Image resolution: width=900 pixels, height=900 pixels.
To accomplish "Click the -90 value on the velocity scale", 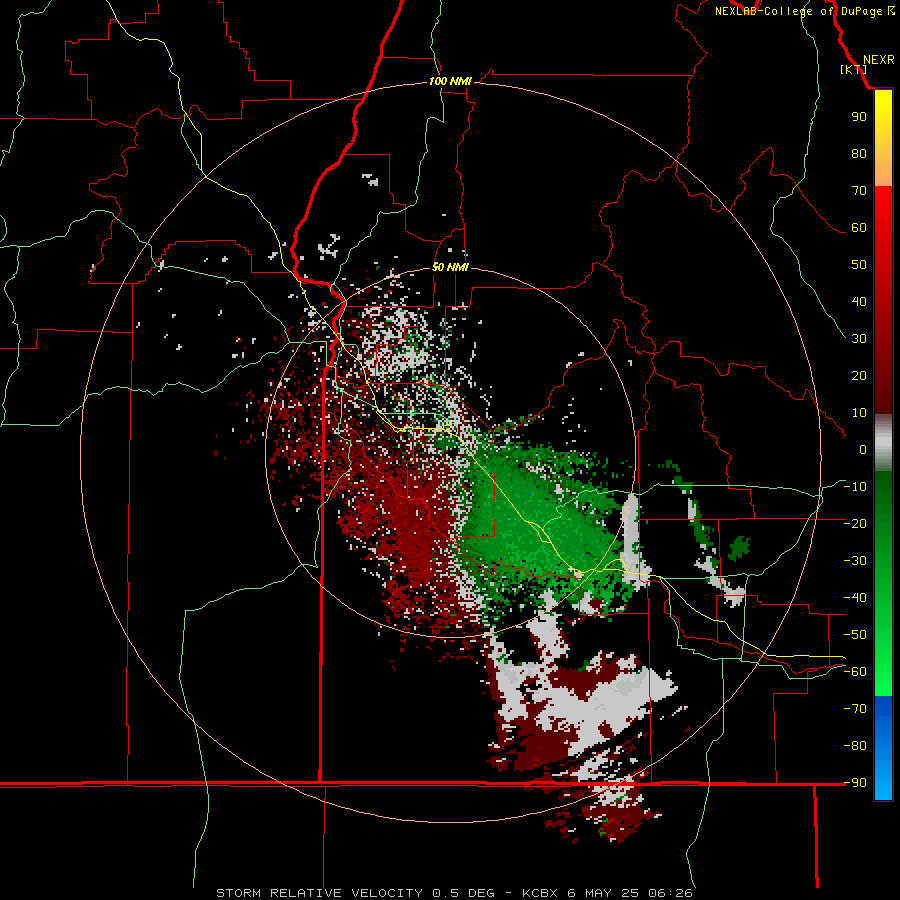I will [855, 783].
